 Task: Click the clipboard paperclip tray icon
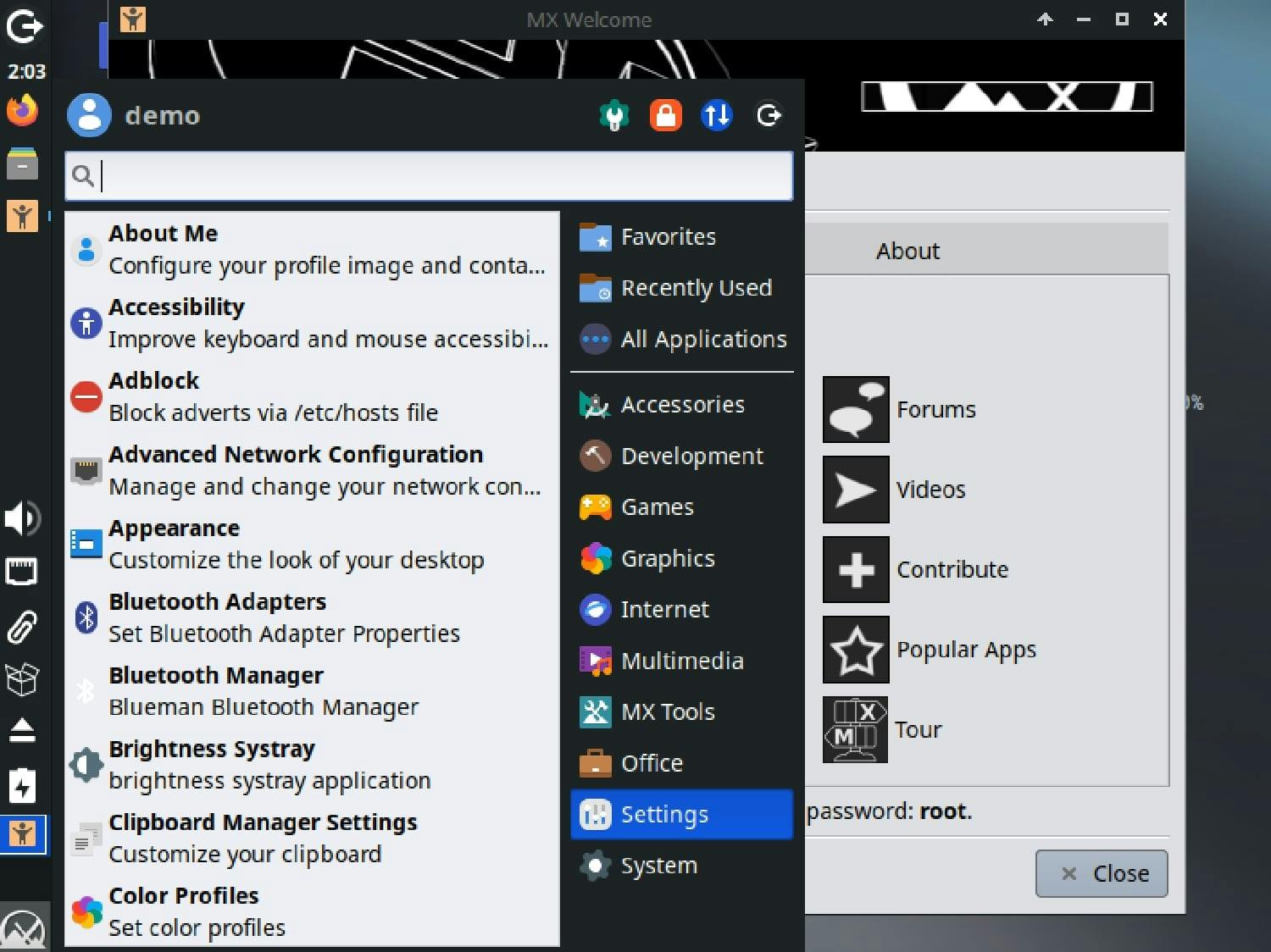tap(22, 626)
